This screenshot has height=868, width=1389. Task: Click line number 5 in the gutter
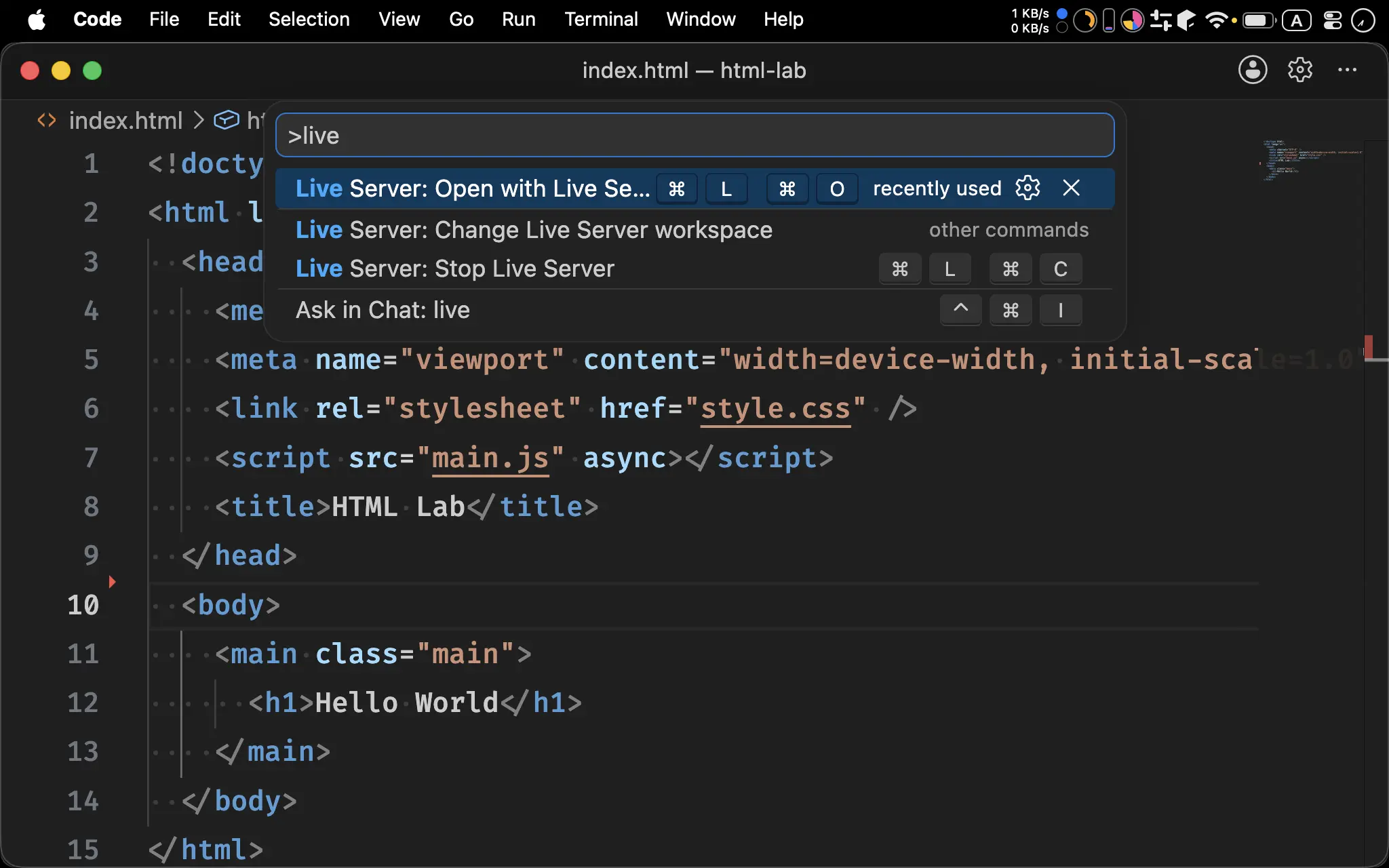click(x=92, y=360)
